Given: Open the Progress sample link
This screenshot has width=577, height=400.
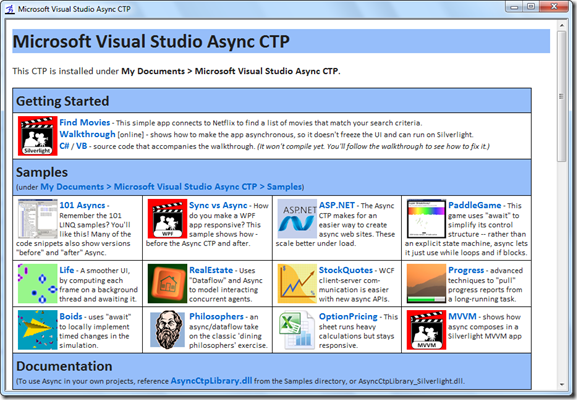Looking at the screenshot, I should 466,270.
